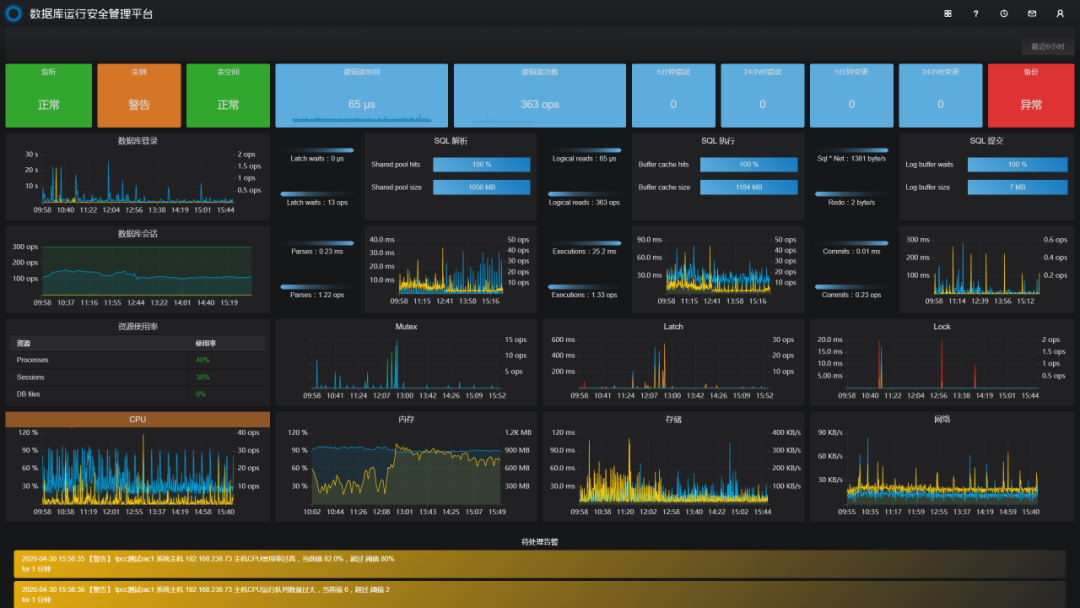Open the orange 实例 警告 status card
This screenshot has height=608, width=1080.
(x=139, y=96)
